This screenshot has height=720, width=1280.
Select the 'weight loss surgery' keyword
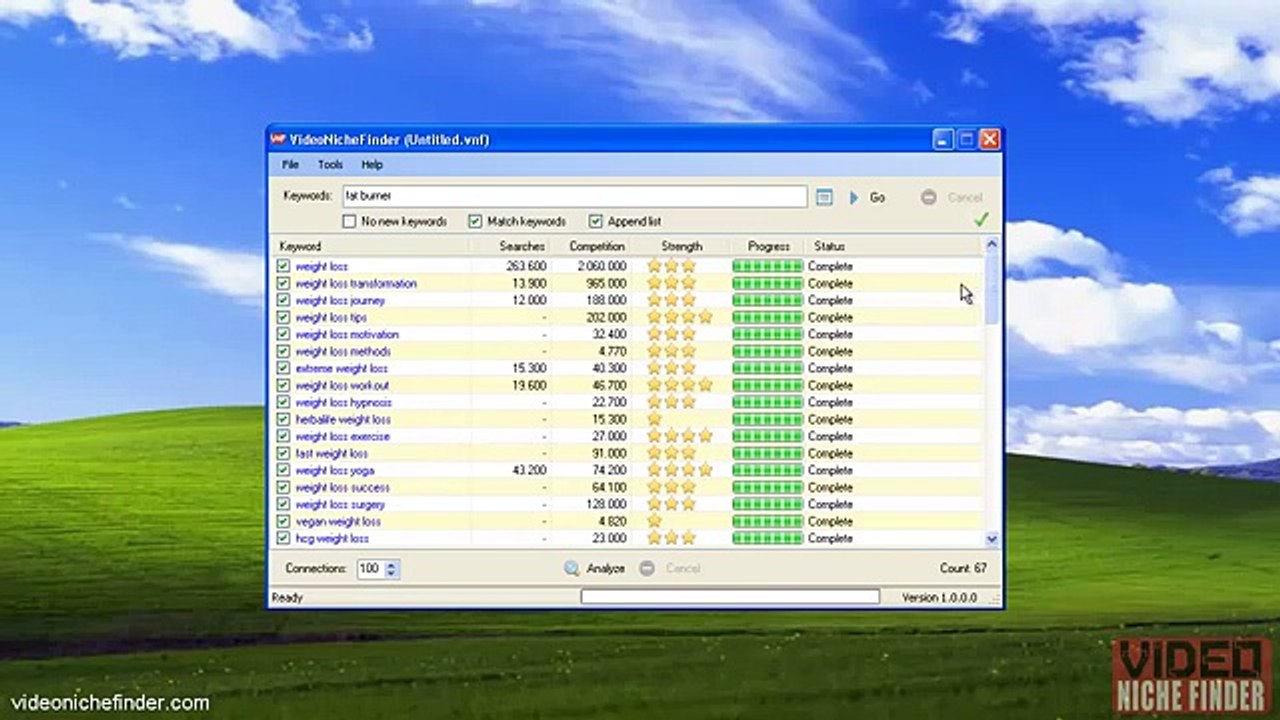coord(340,504)
